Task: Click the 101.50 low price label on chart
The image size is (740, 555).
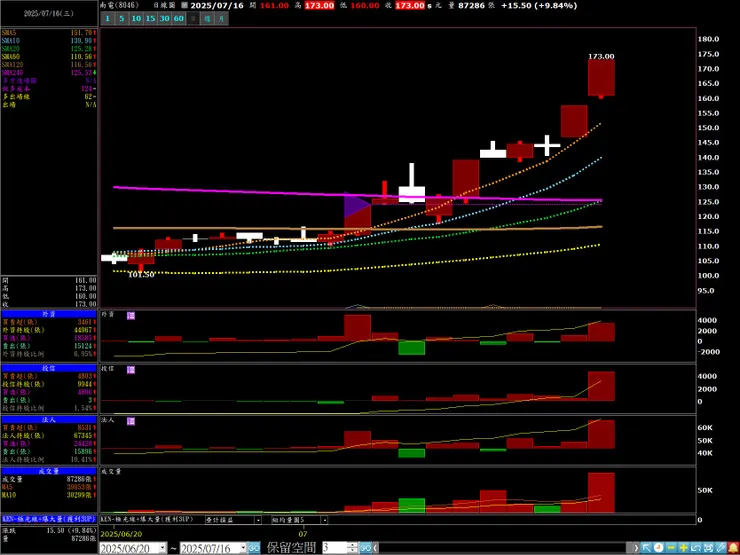Action: [x=141, y=275]
